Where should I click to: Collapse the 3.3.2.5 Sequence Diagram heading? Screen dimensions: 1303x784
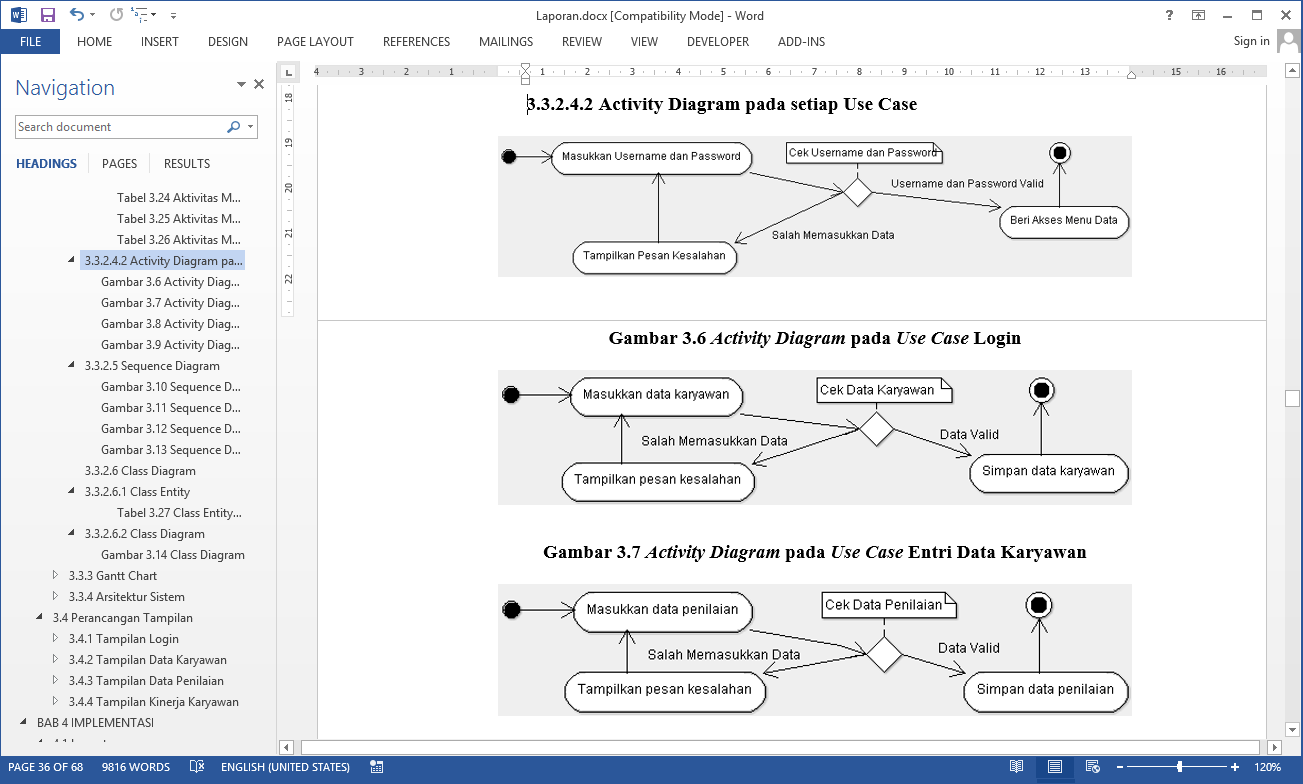[x=72, y=366]
